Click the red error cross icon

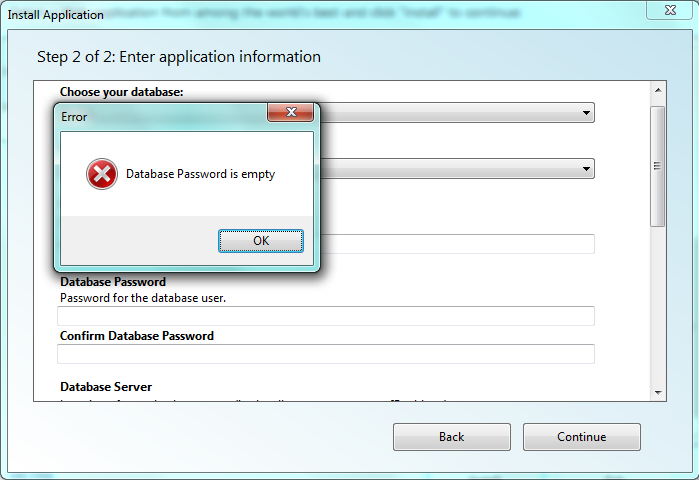coord(102,174)
